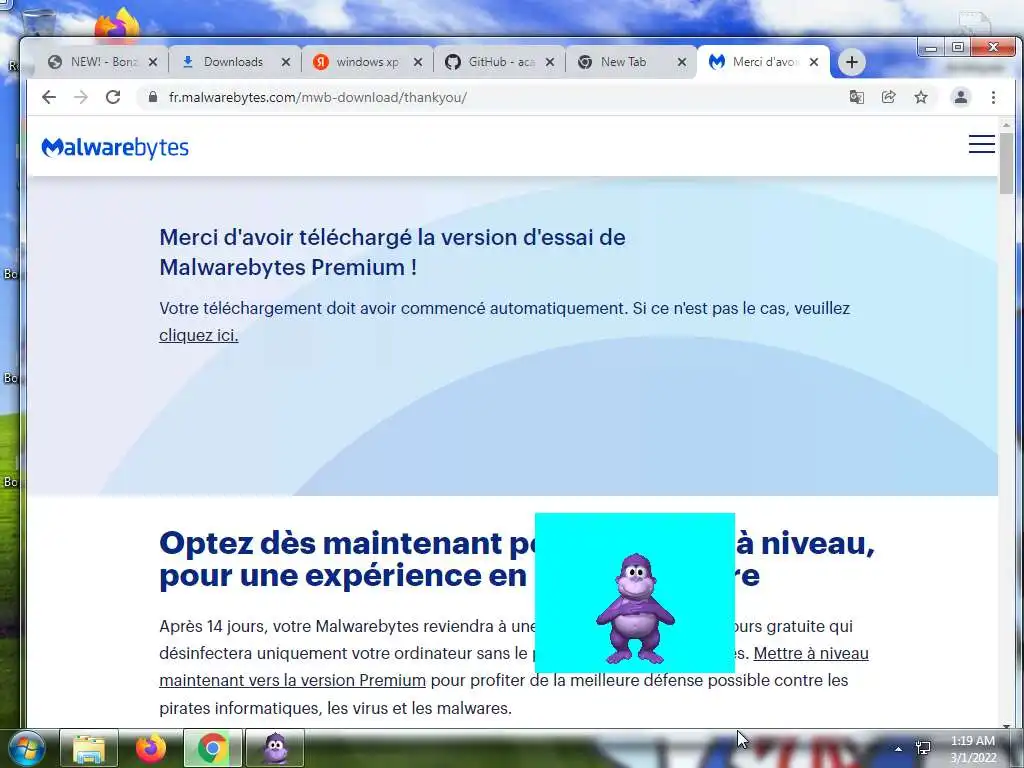Open the Chrome profile avatar
The height and width of the screenshot is (768, 1024).
961,97
